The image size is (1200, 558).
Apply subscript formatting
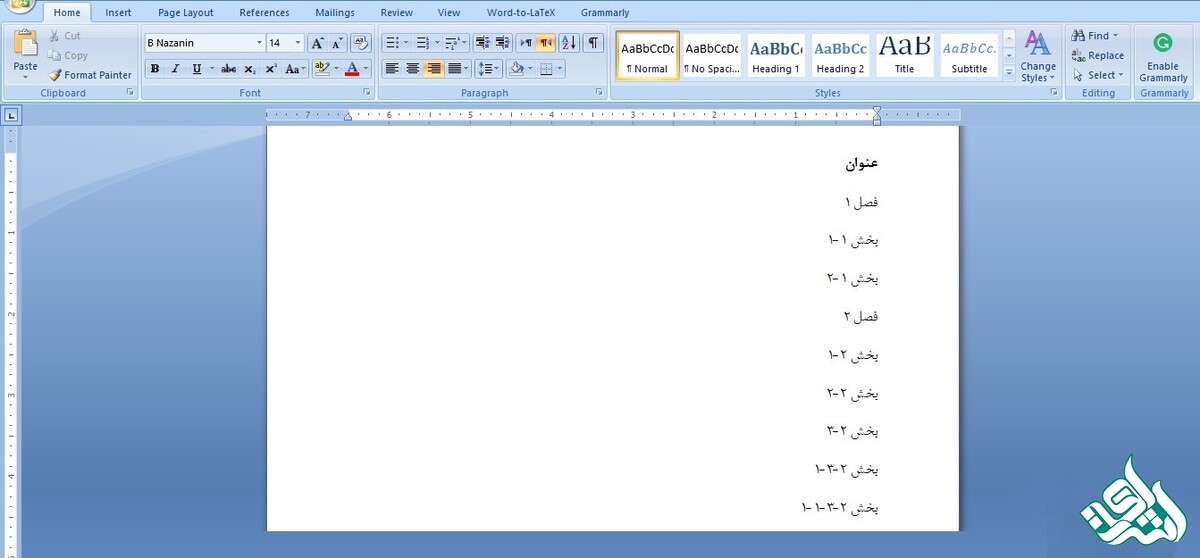point(250,69)
